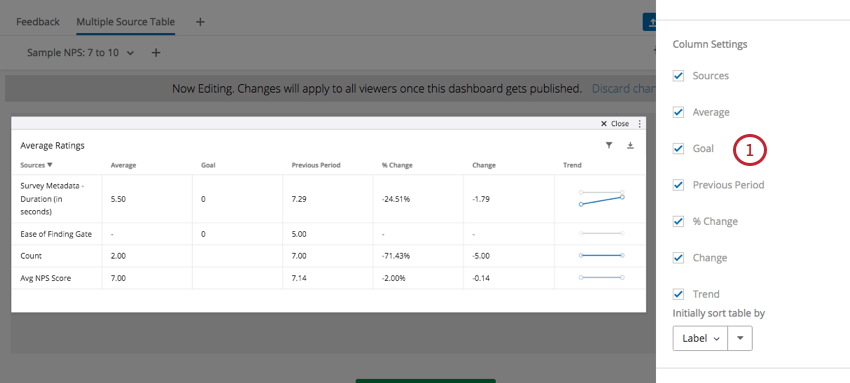Screen dimensions: 850x383
Task: Open the Label sort field dropdown
Action: click(700, 338)
